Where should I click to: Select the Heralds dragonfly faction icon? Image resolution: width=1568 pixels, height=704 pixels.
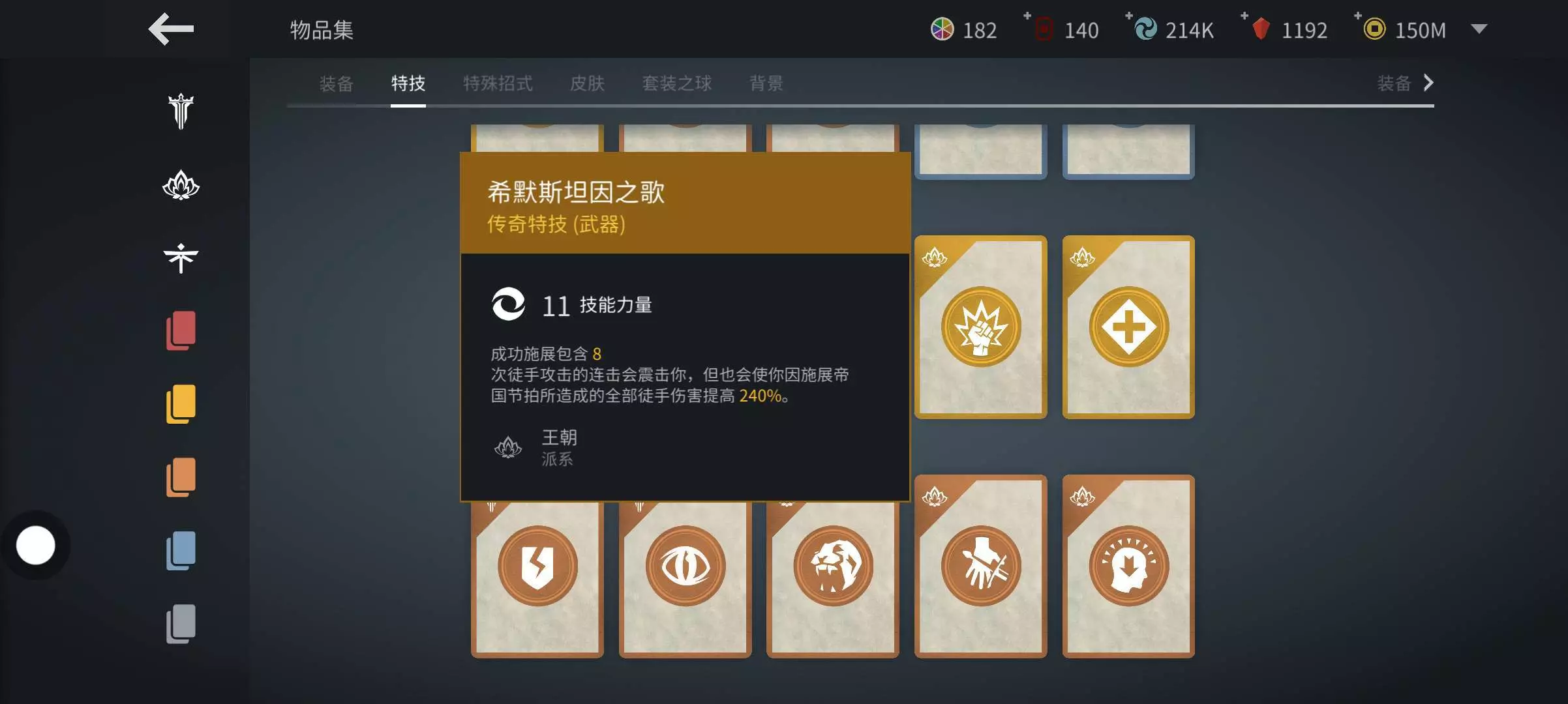click(x=181, y=258)
